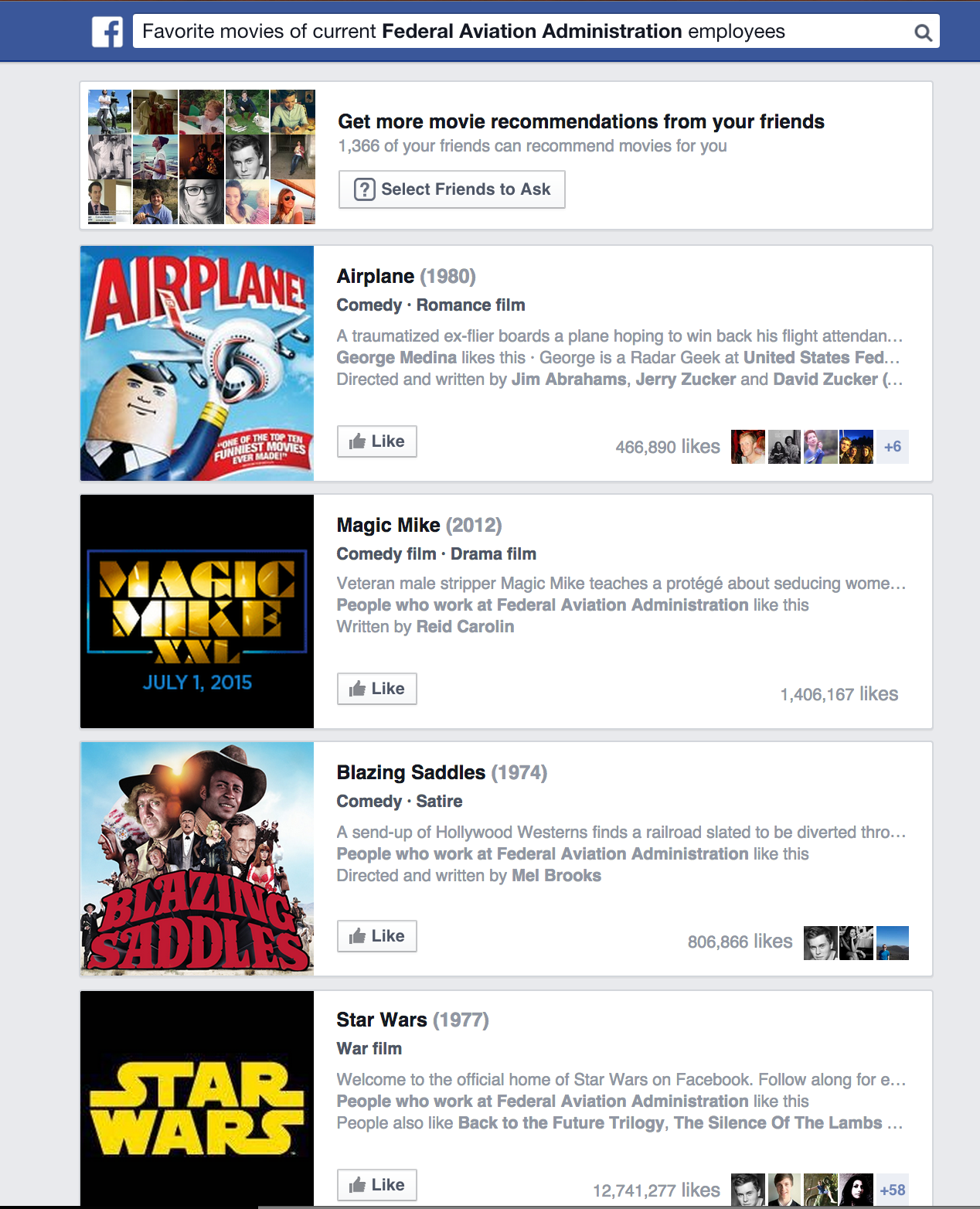980x1209 pixels.
Task: Open Jerry Zucker's page link
Action: click(686, 380)
